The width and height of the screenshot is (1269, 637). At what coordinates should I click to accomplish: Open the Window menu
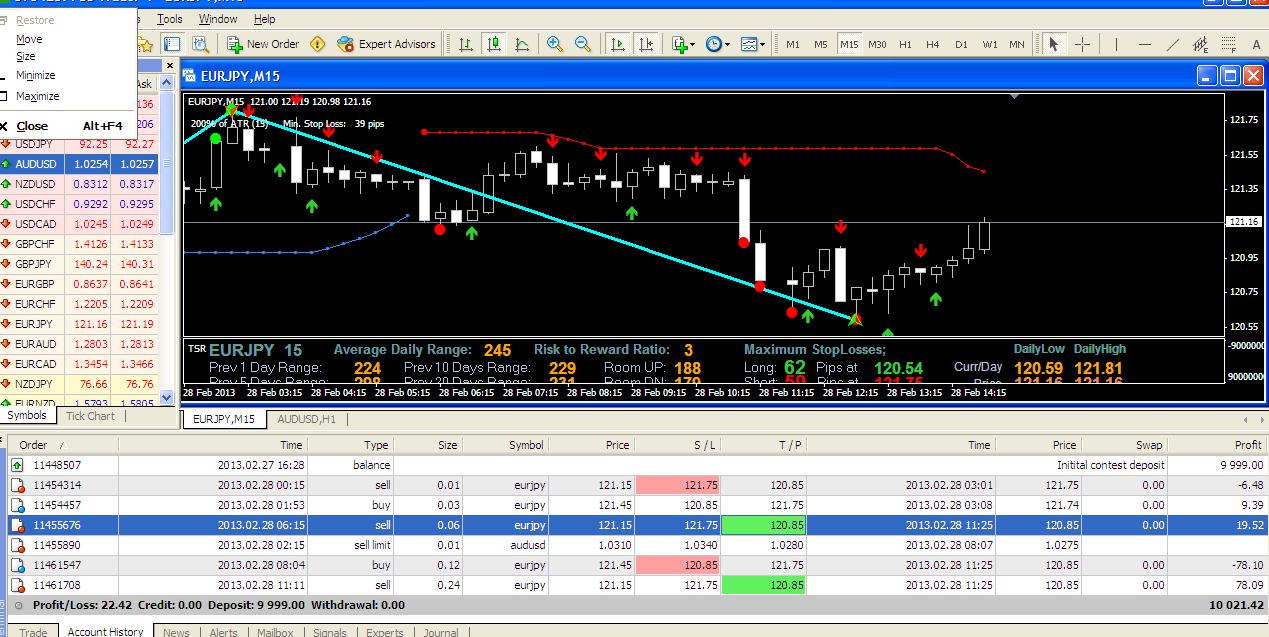click(218, 19)
